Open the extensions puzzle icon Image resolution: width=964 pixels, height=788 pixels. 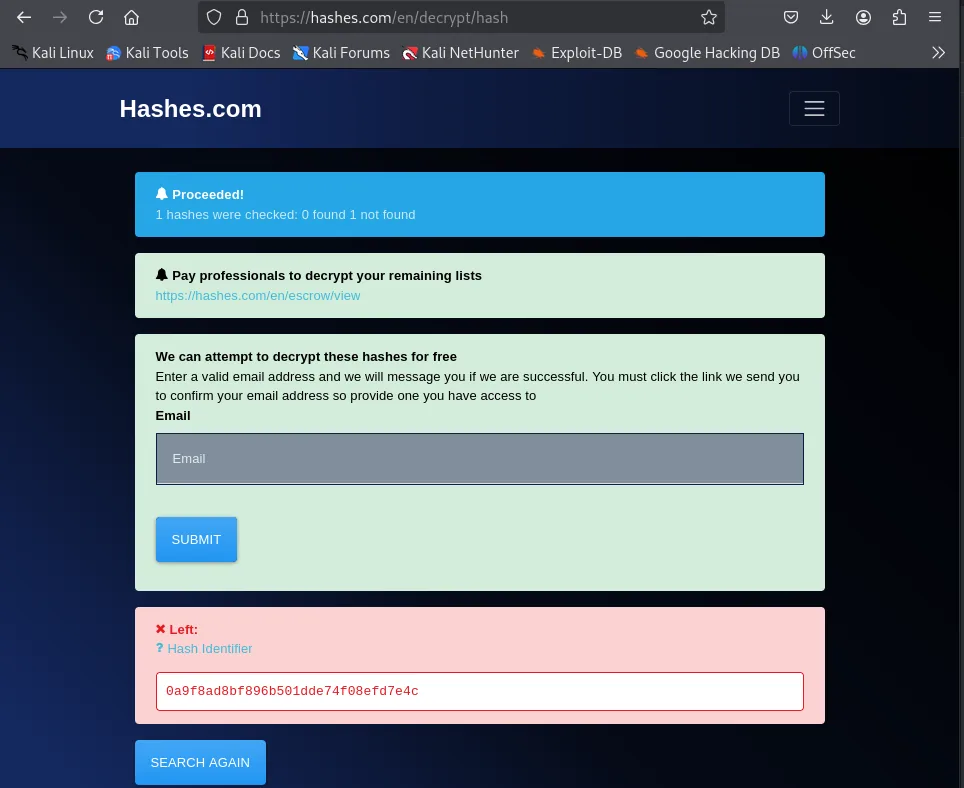coord(899,17)
